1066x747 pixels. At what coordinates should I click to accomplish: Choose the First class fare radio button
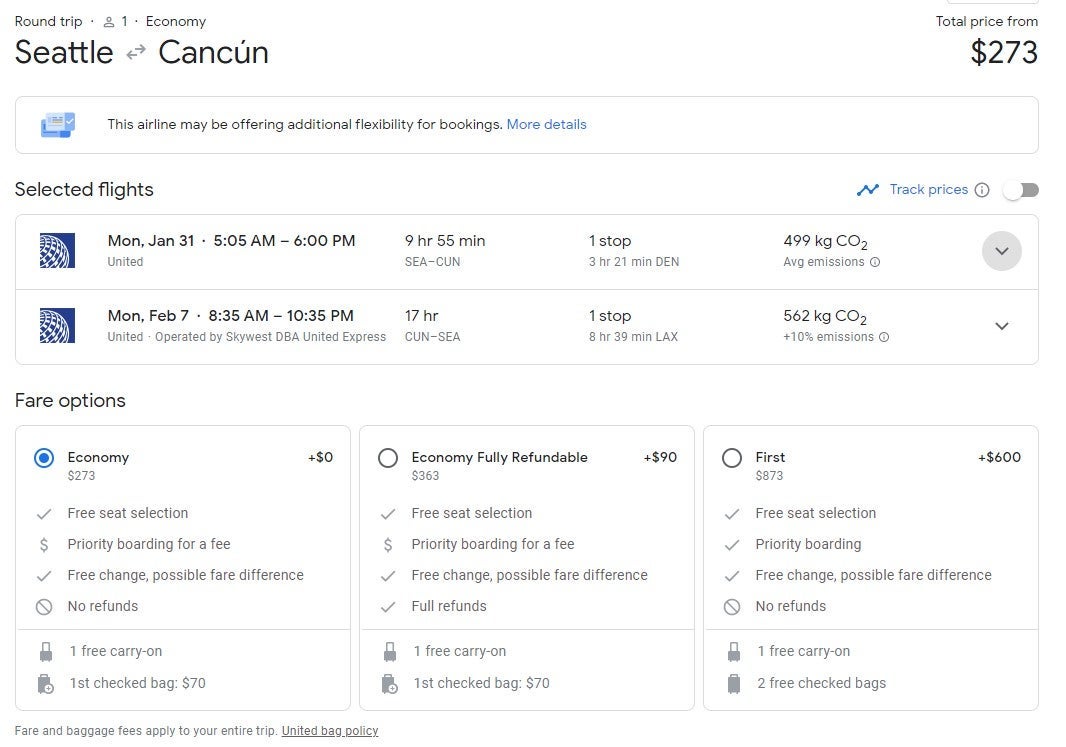pos(732,458)
